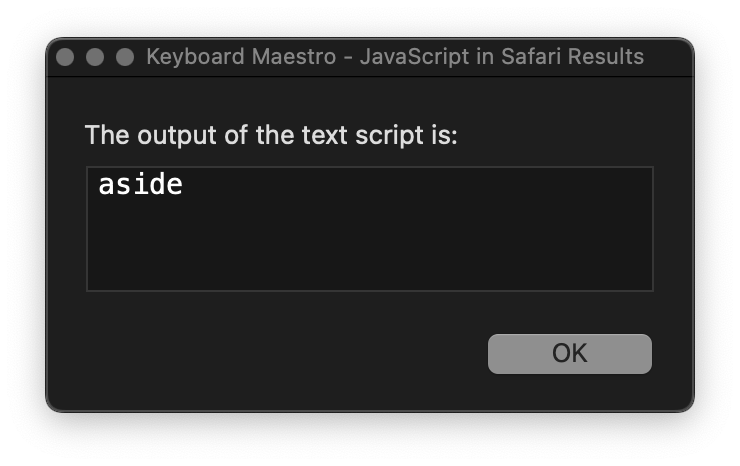Click the bottom edge of output text box
This screenshot has width=740, height=466.
coord(370,290)
